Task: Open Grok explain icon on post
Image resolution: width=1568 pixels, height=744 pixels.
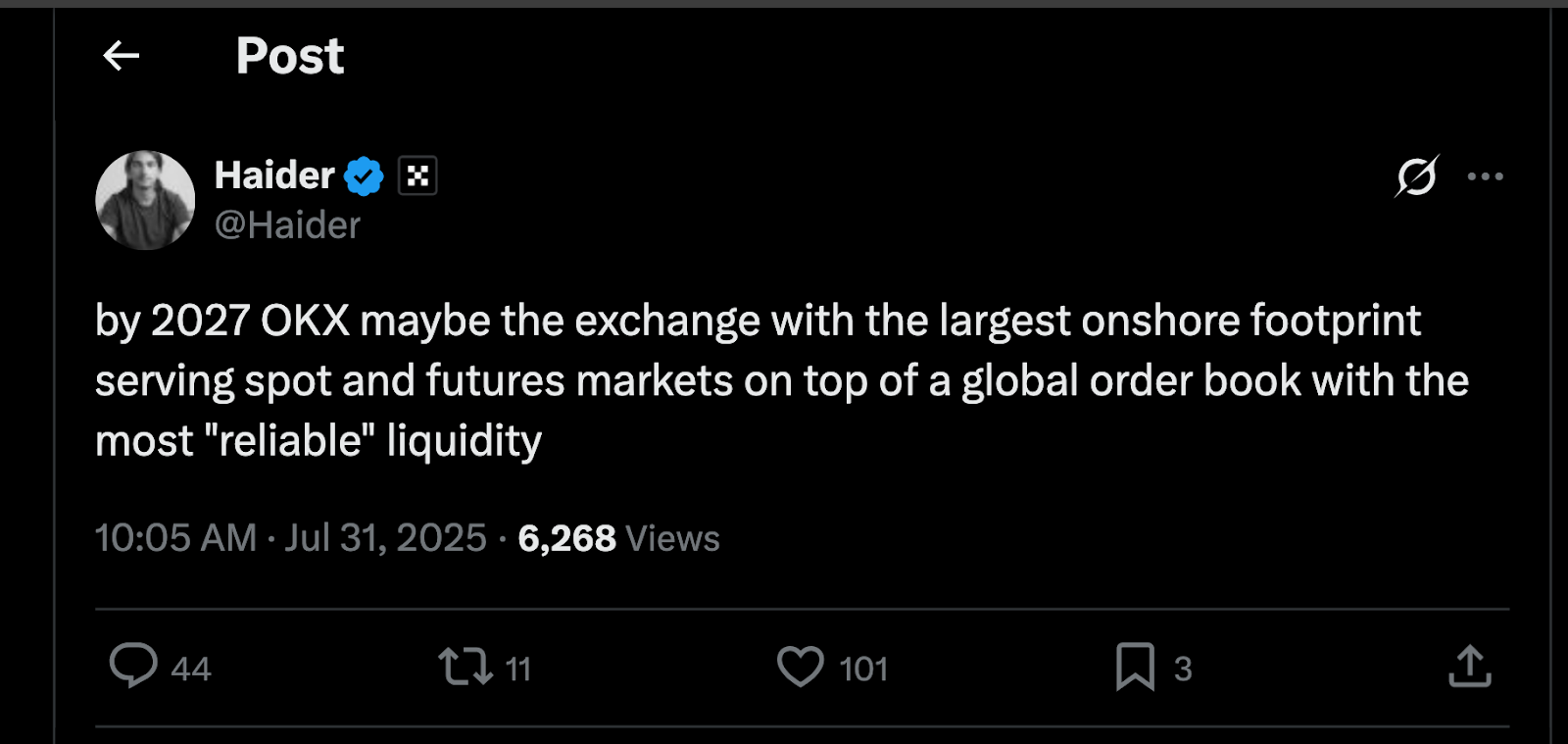Action: point(1416,176)
